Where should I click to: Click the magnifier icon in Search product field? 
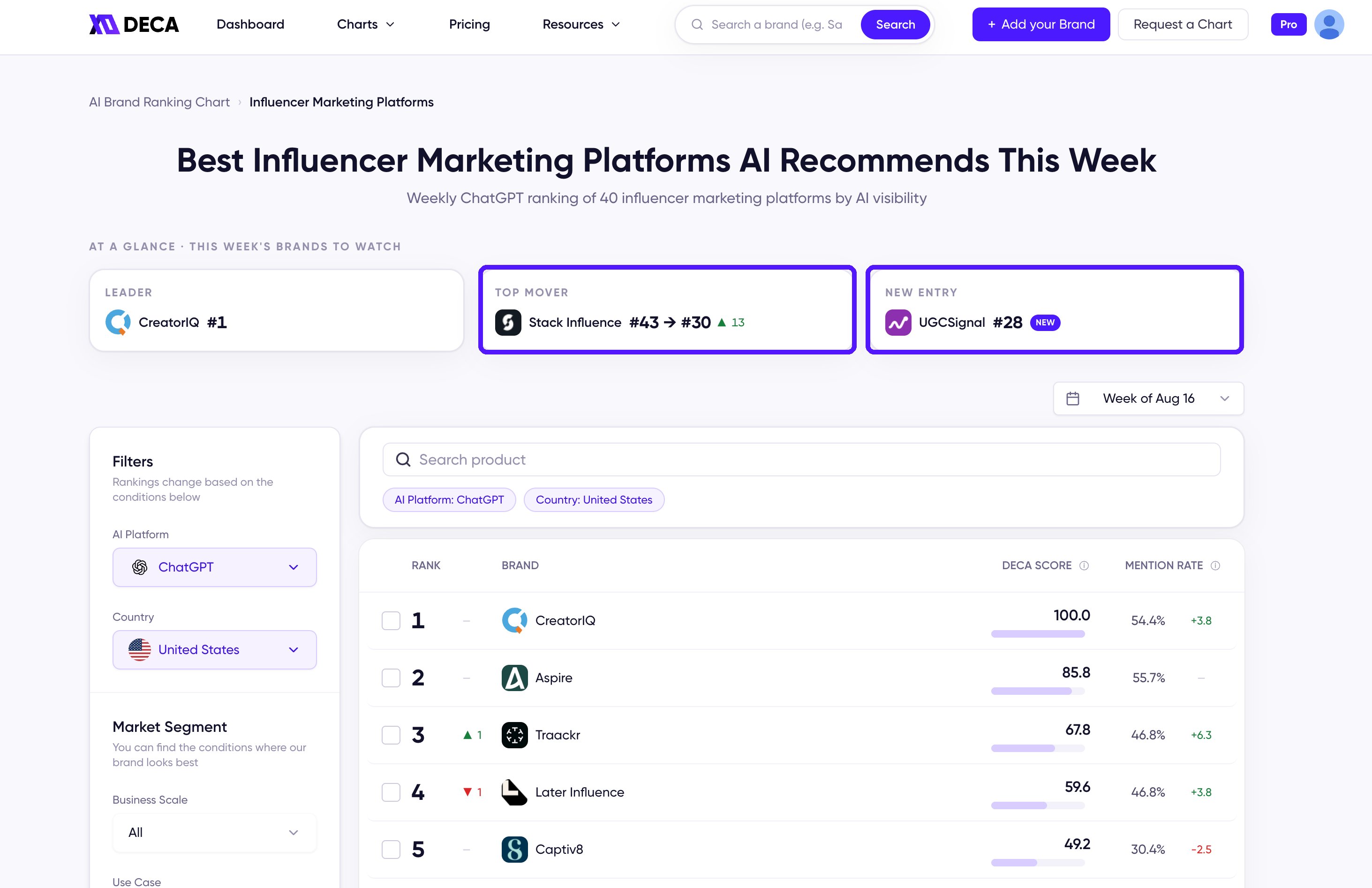tap(403, 459)
